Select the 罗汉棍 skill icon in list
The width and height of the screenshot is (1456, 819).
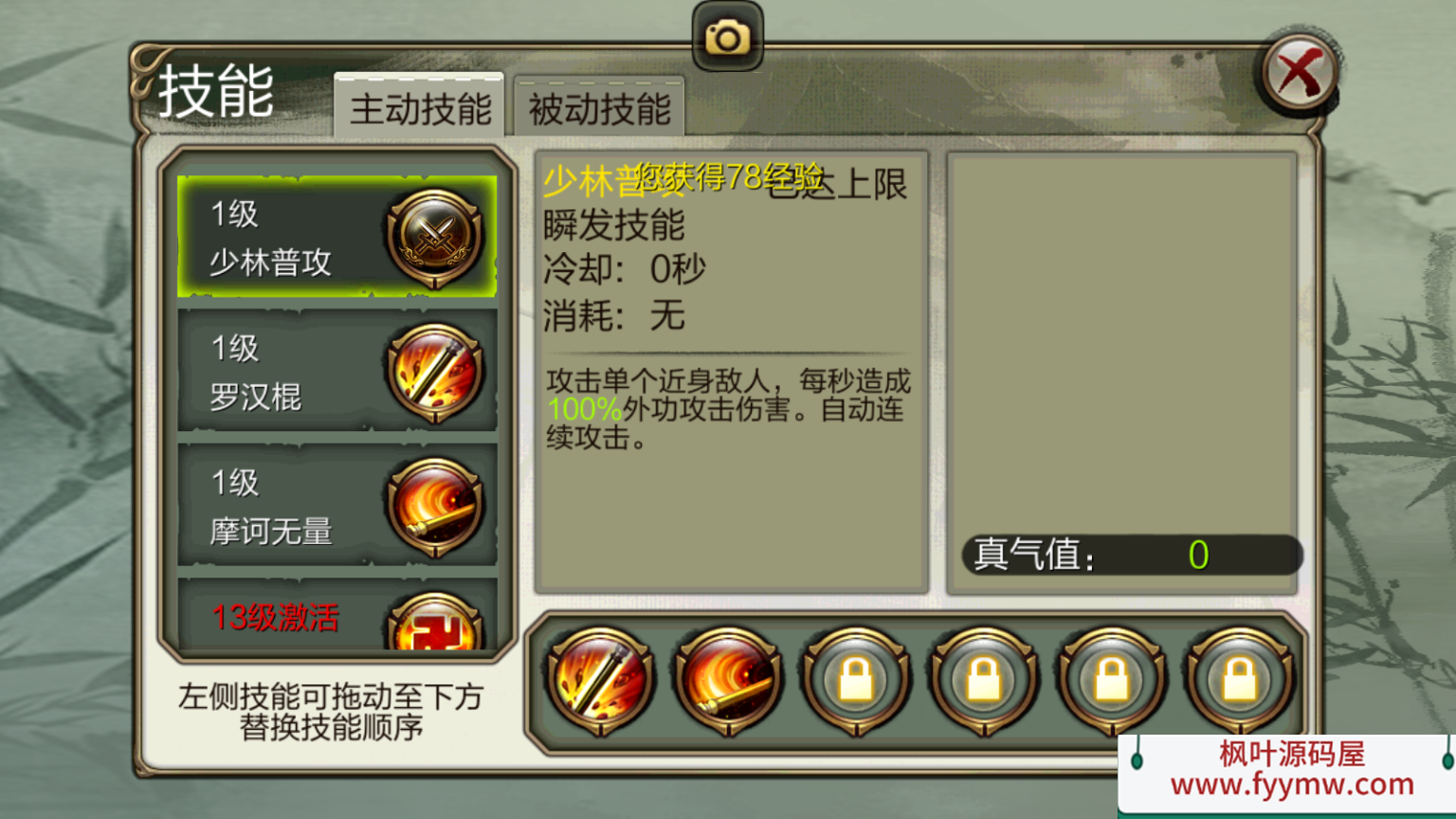pyautogui.click(x=435, y=373)
